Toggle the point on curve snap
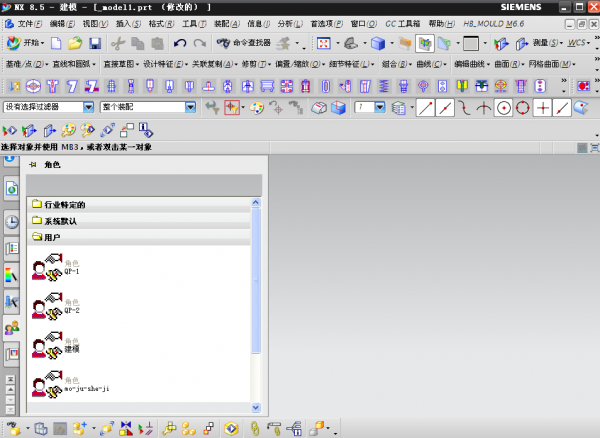 coord(562,108)
